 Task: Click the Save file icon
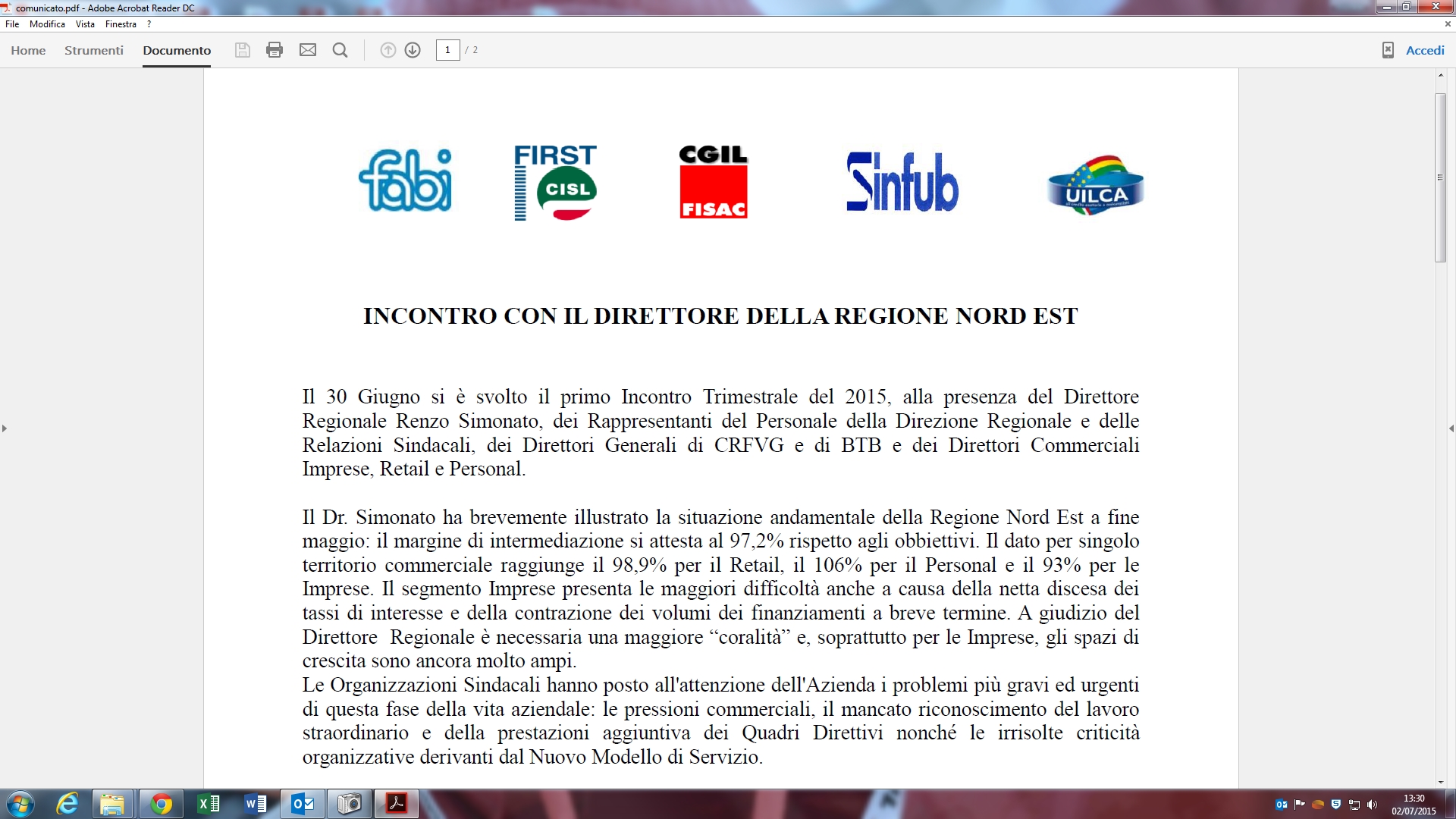(x=243, y=50)
